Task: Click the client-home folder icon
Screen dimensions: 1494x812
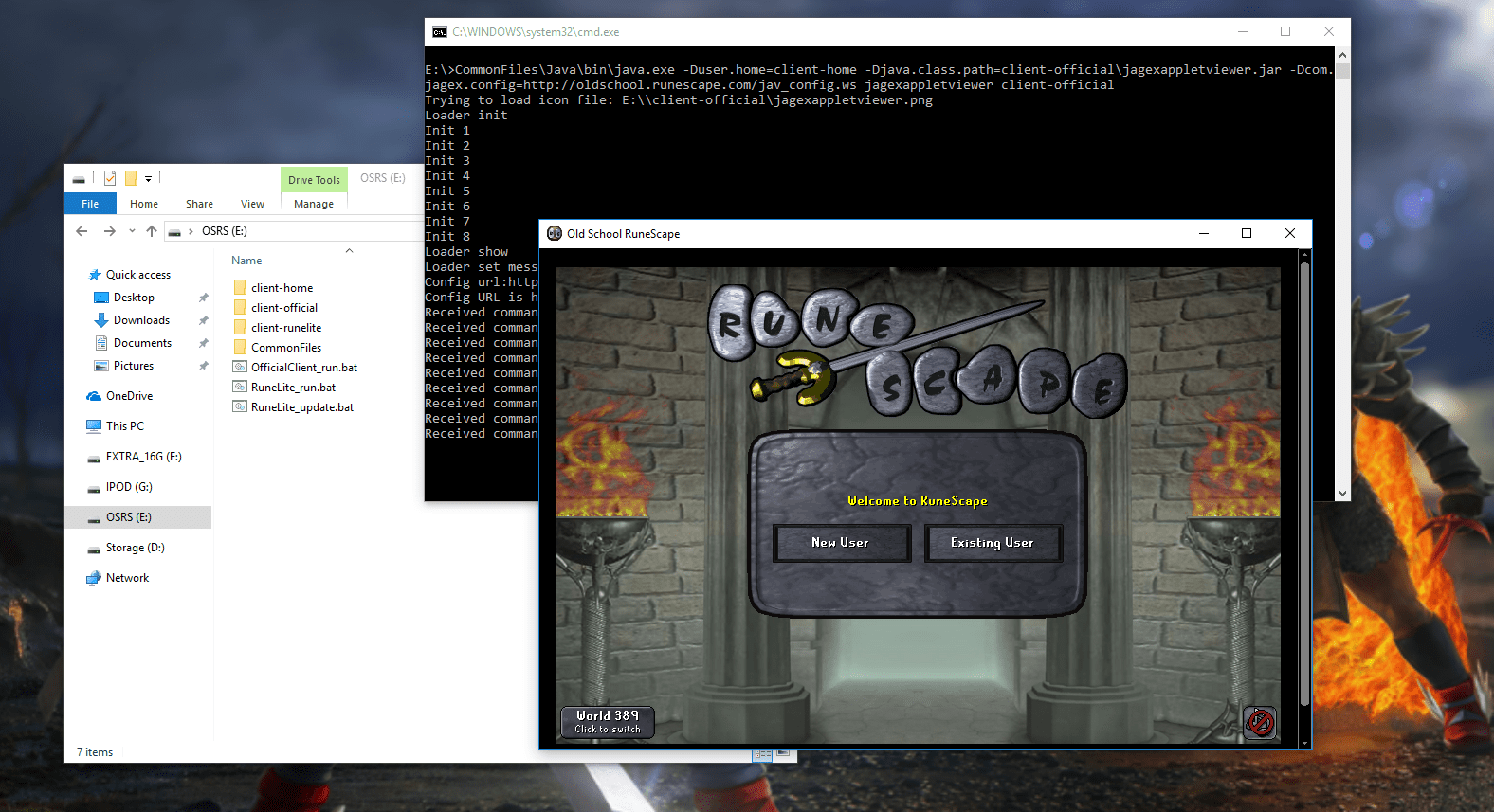Action: (240, 288)
